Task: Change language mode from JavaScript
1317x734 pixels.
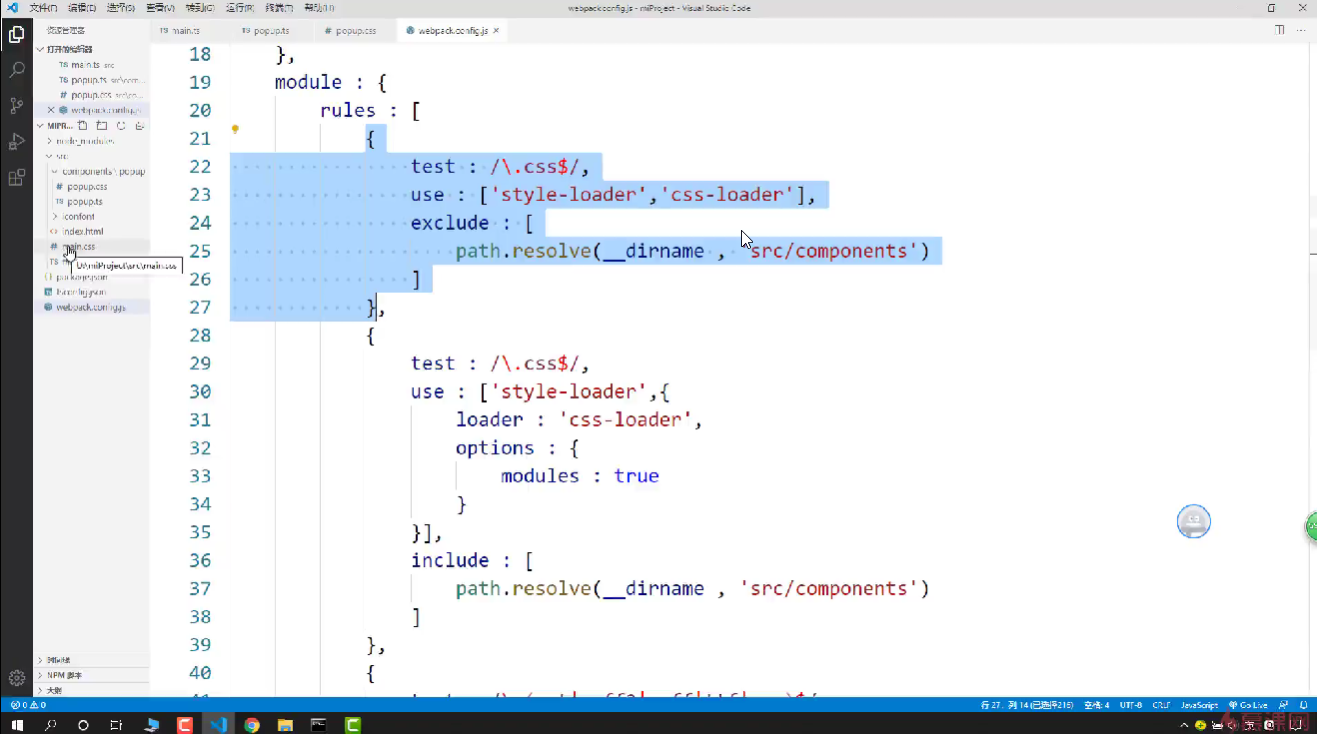Action: click(1199, 705)
